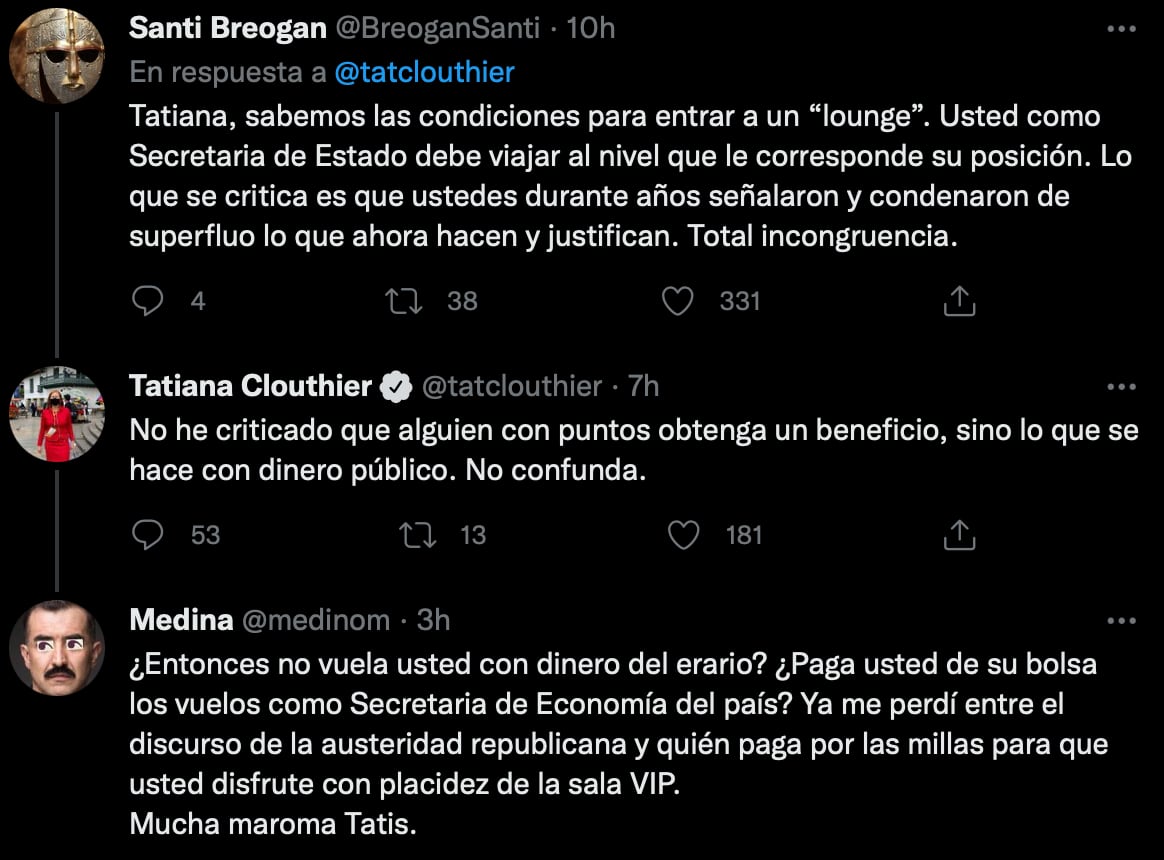Image resolution: width=1164 pixels, height=860 pixels.
Task: Click Santi Breogan's helmet avatar
Action: click(x=57, y=57)
